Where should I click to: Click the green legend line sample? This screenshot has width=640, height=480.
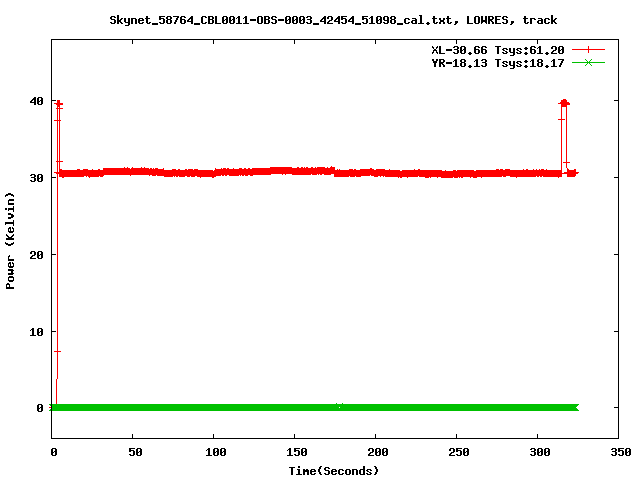tap(588, 62)
